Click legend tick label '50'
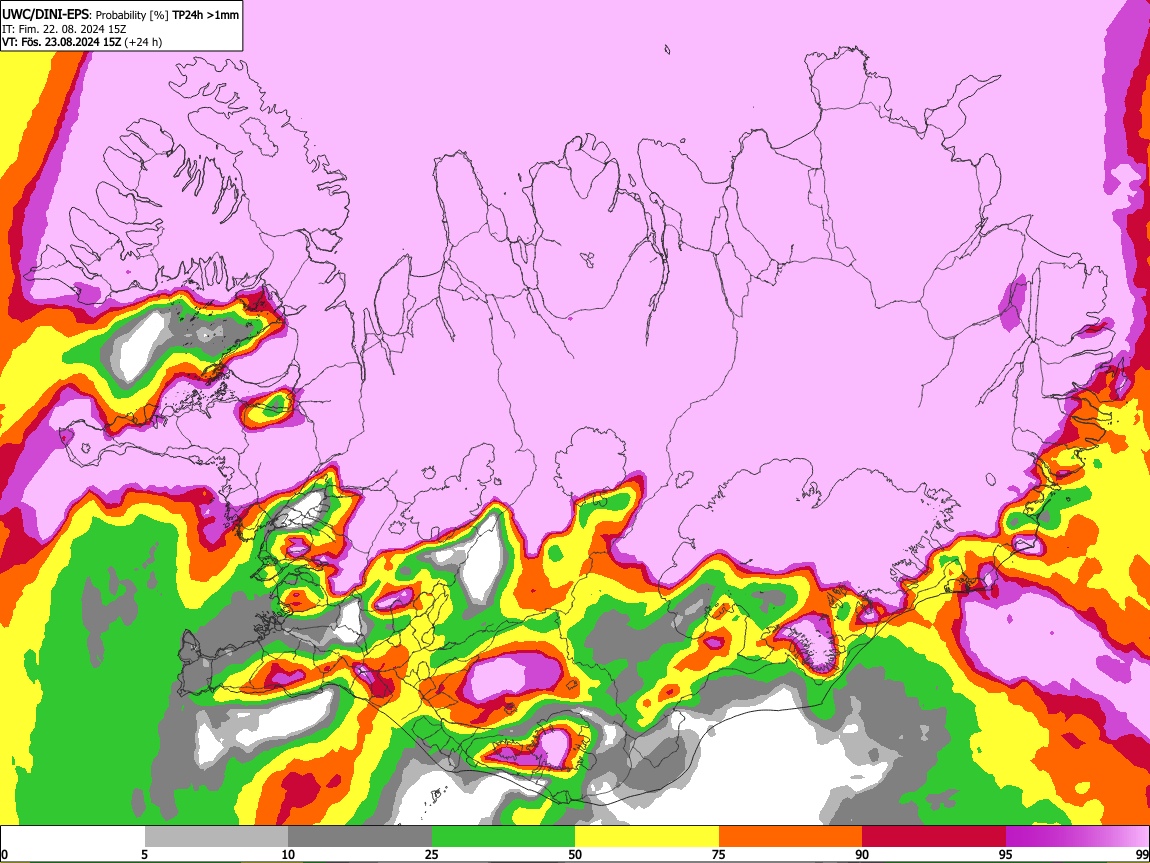Image resolution: width=1150 pixels, height=863 pixels. click(x=575, y=855)
